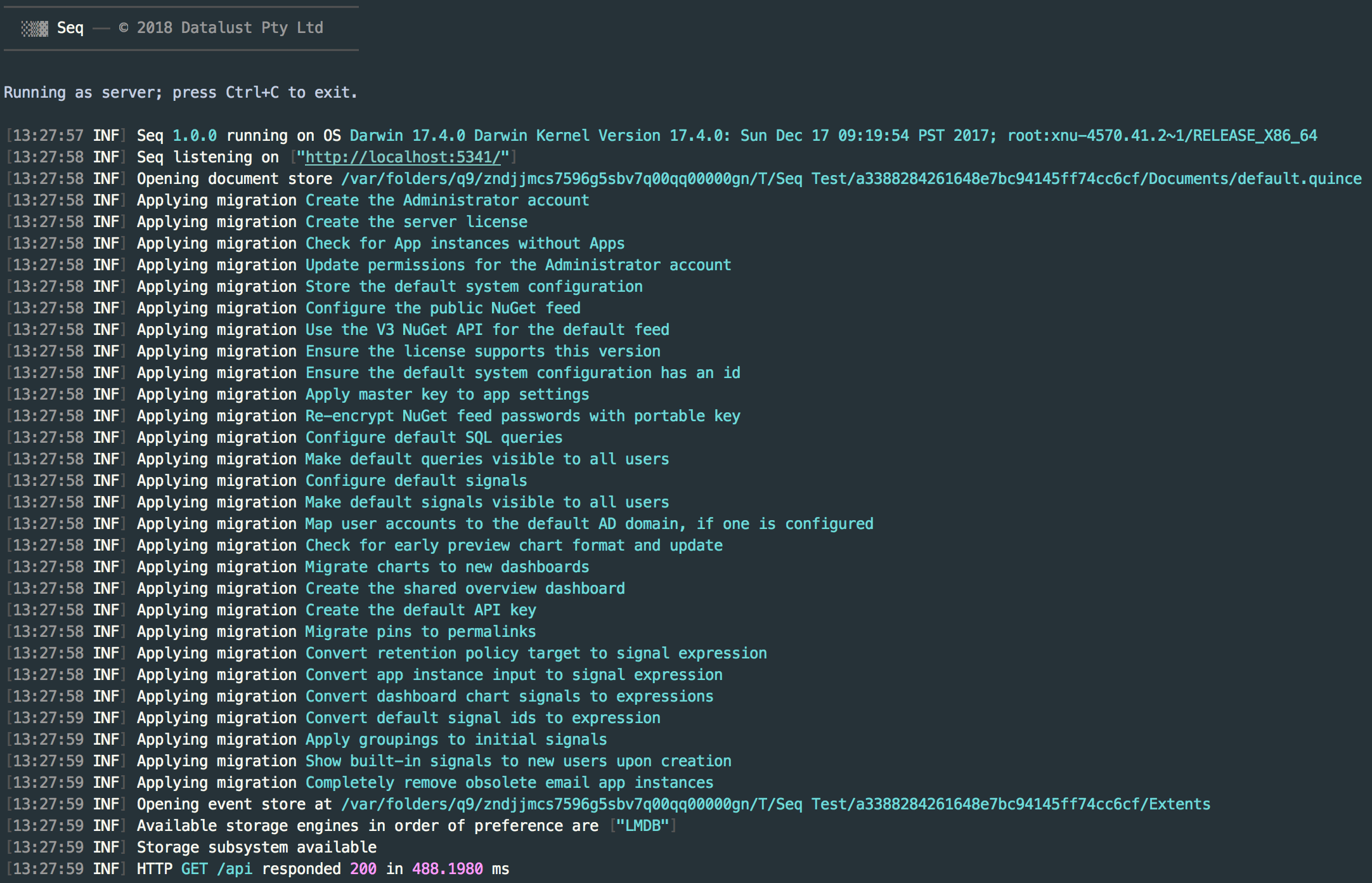Click the /api path in the HTTP log entry
This screenshot has height=883, width=1372.
click(235, 868)
